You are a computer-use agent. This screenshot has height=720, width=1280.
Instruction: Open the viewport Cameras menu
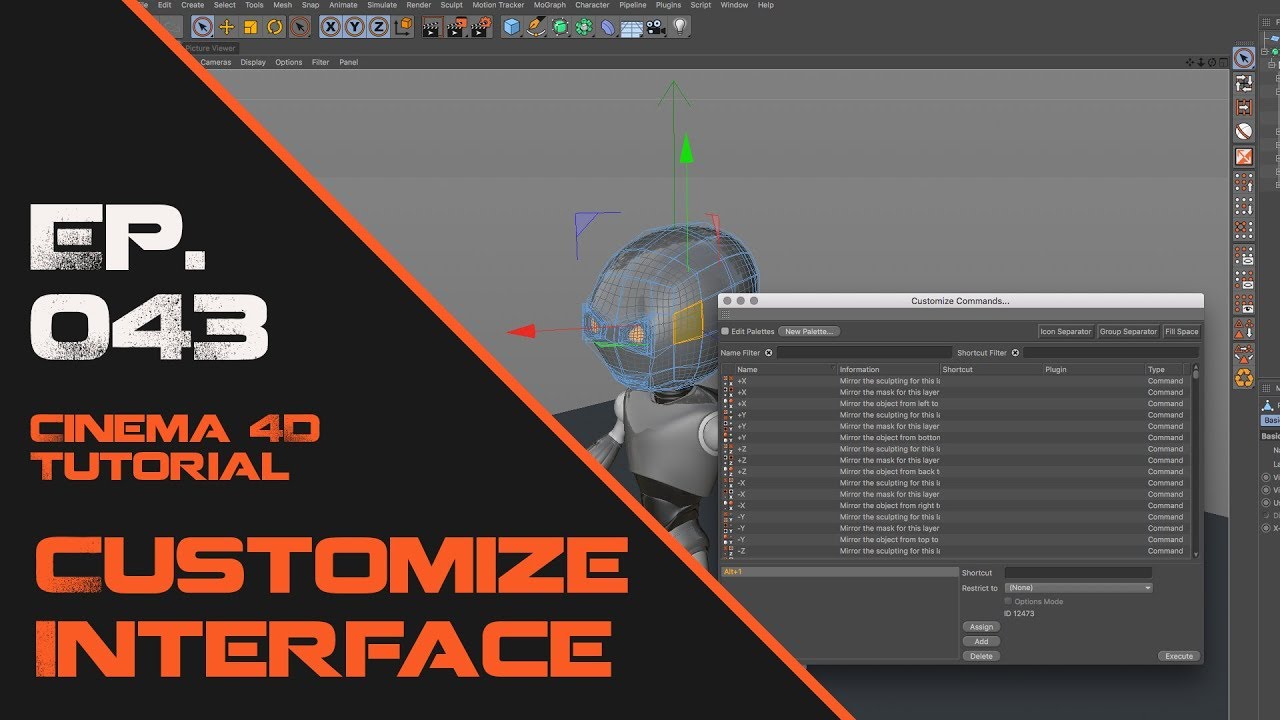tap(215, 62)
